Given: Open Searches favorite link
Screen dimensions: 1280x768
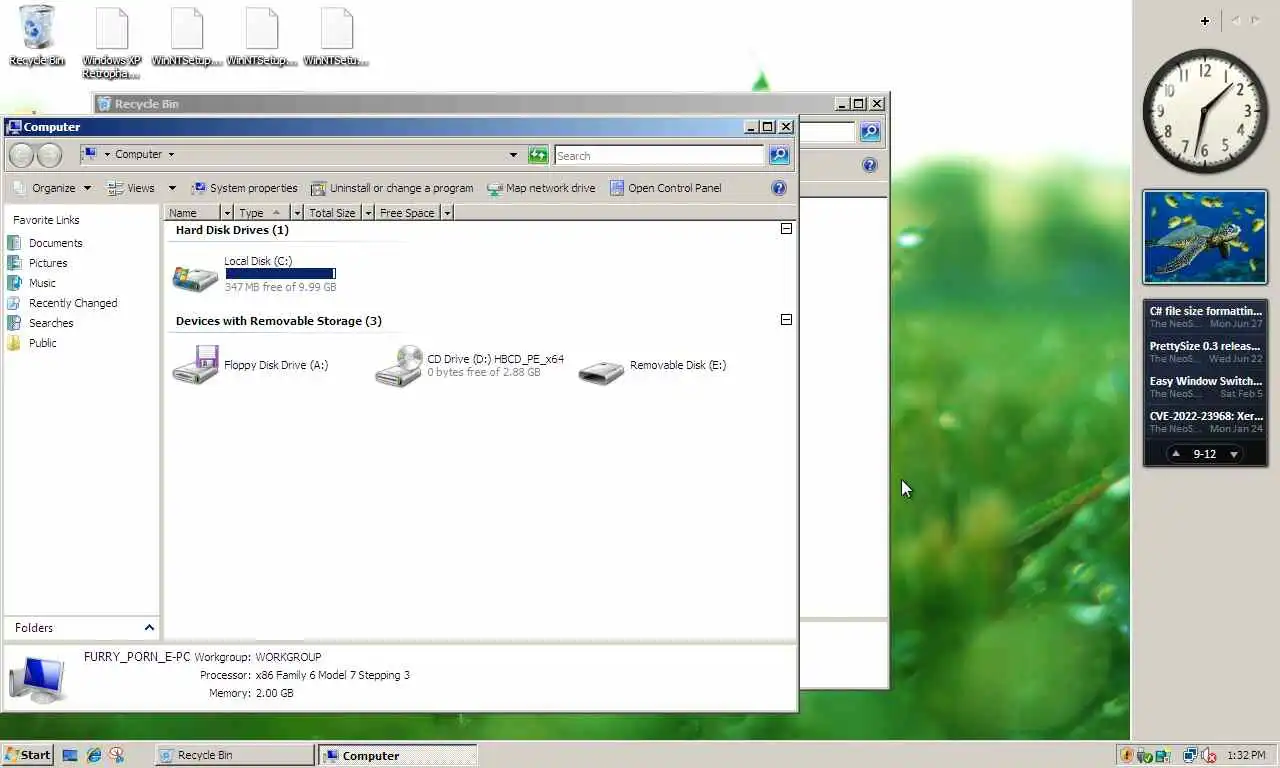Looking at the screenshot, I should click(x=40, y=323).
